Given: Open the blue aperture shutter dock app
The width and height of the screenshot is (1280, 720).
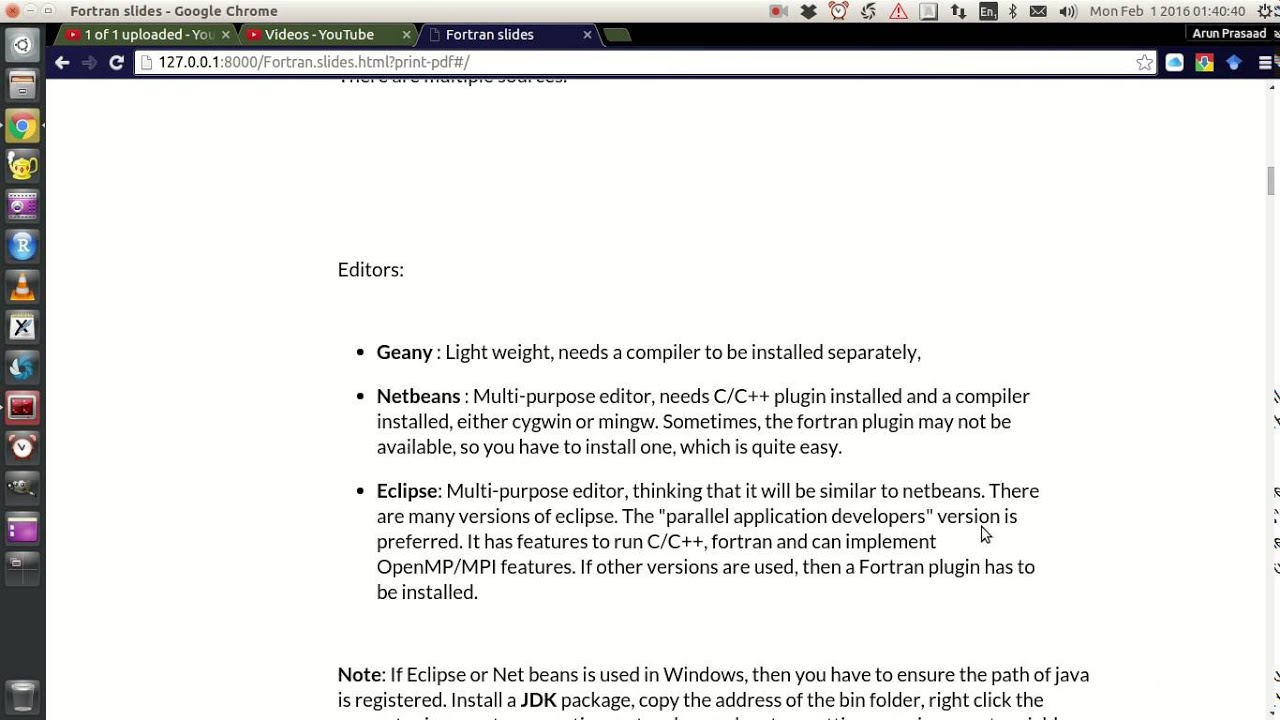Looking at the screenshot, I should coord(22,367).
